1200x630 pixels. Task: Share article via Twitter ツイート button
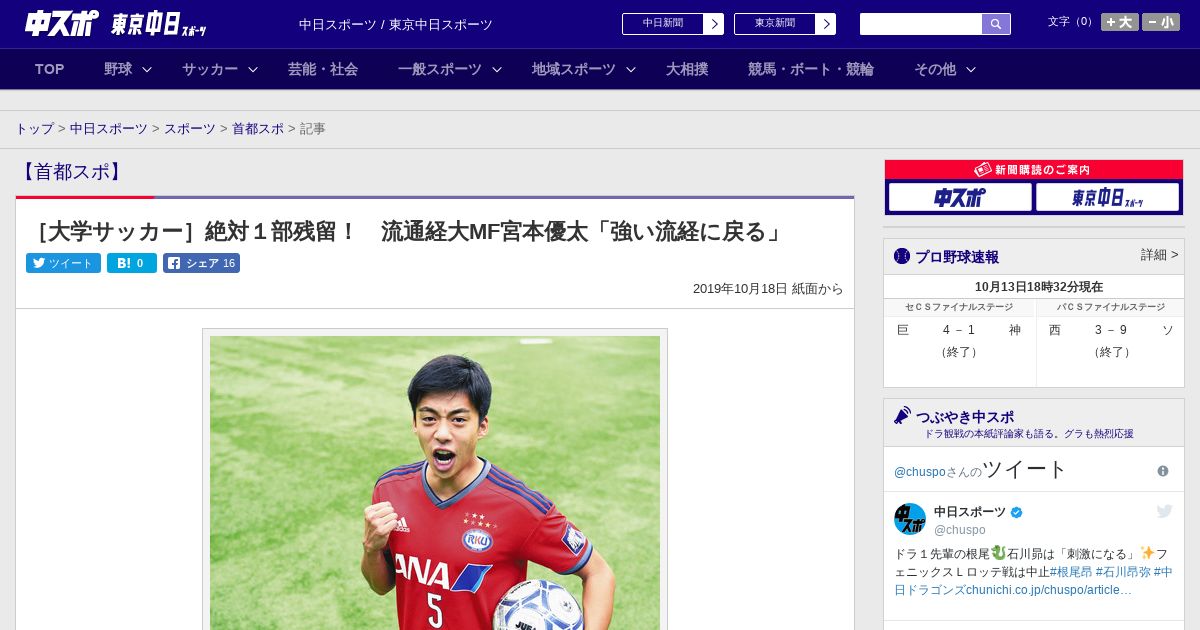pyautogui.click(x=63, y=263)
